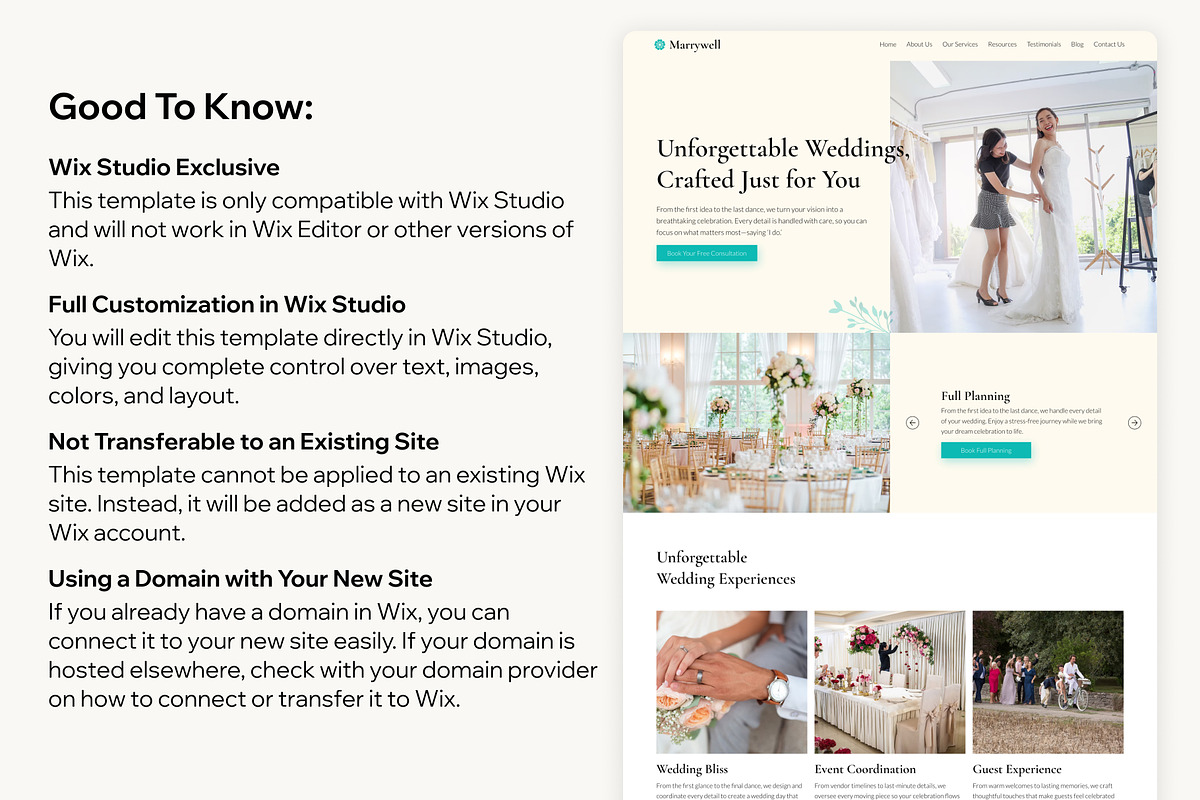Open the Guest Experience outdoor photo

click(x=1048, y=682)
